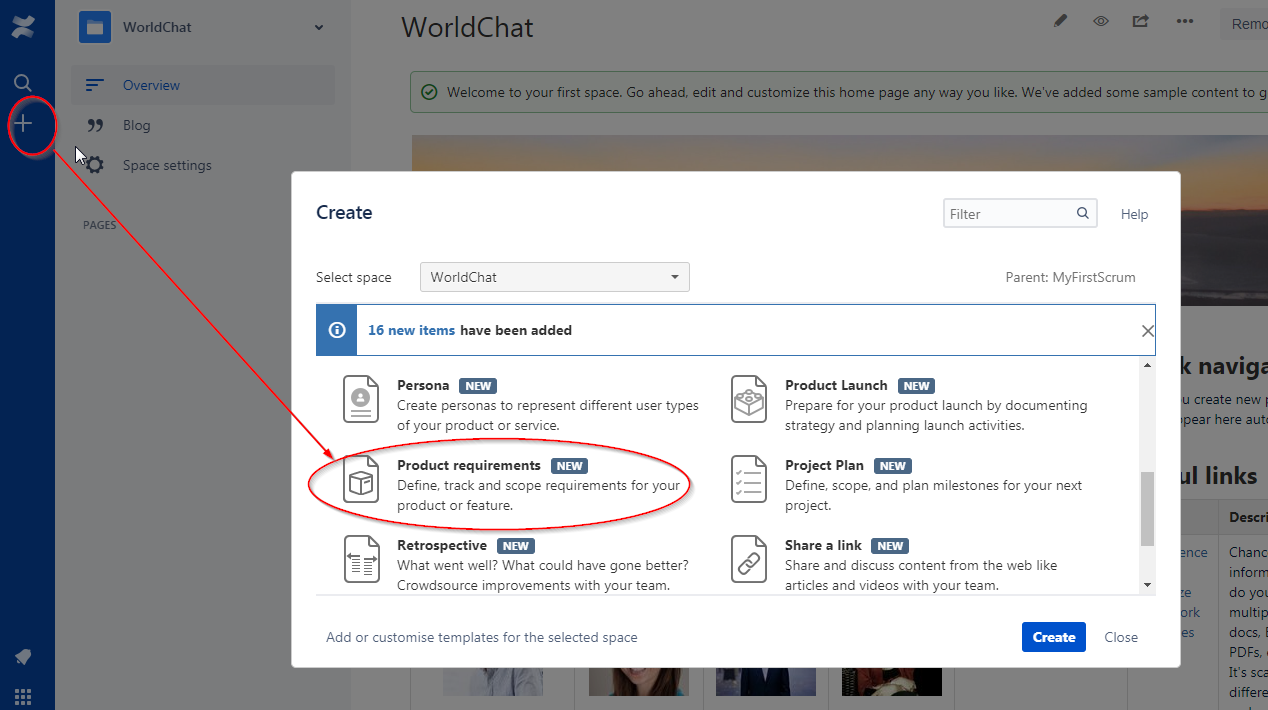Click the plus create icon in sidebar
The height and width of the screenshot is (710, 1268).
(x=23, y=124)
